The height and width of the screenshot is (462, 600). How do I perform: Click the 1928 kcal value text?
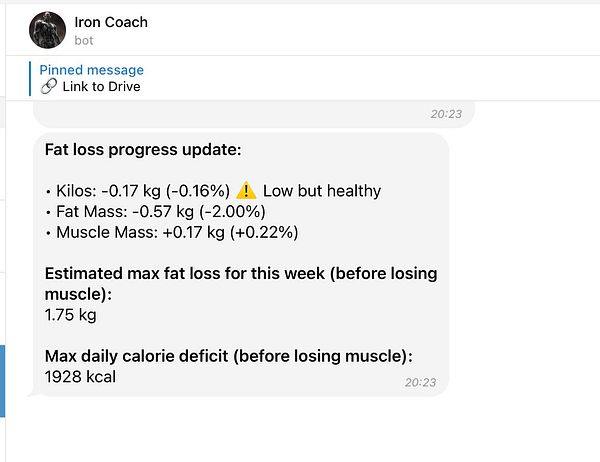(80, 377)
